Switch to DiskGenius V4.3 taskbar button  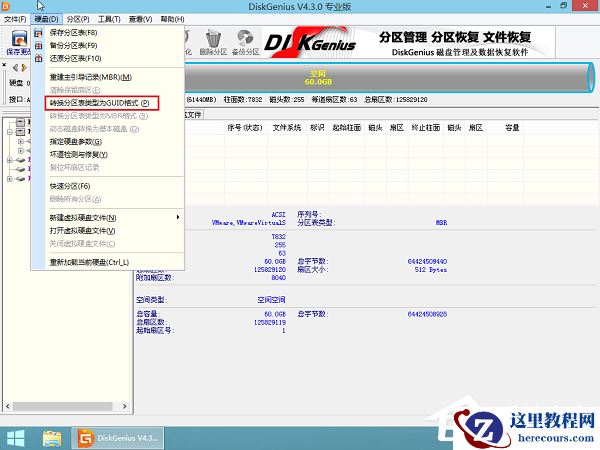[118, 438]
